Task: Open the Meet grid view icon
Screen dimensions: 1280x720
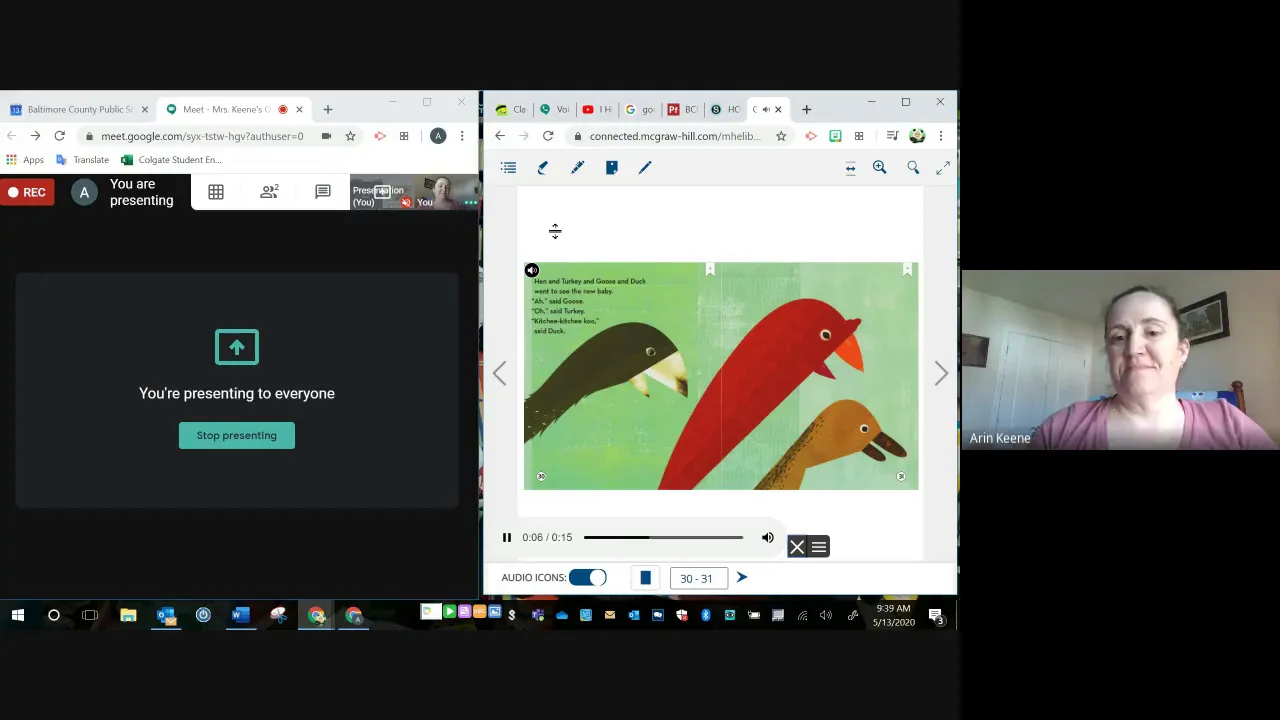Action: point(216,192)
